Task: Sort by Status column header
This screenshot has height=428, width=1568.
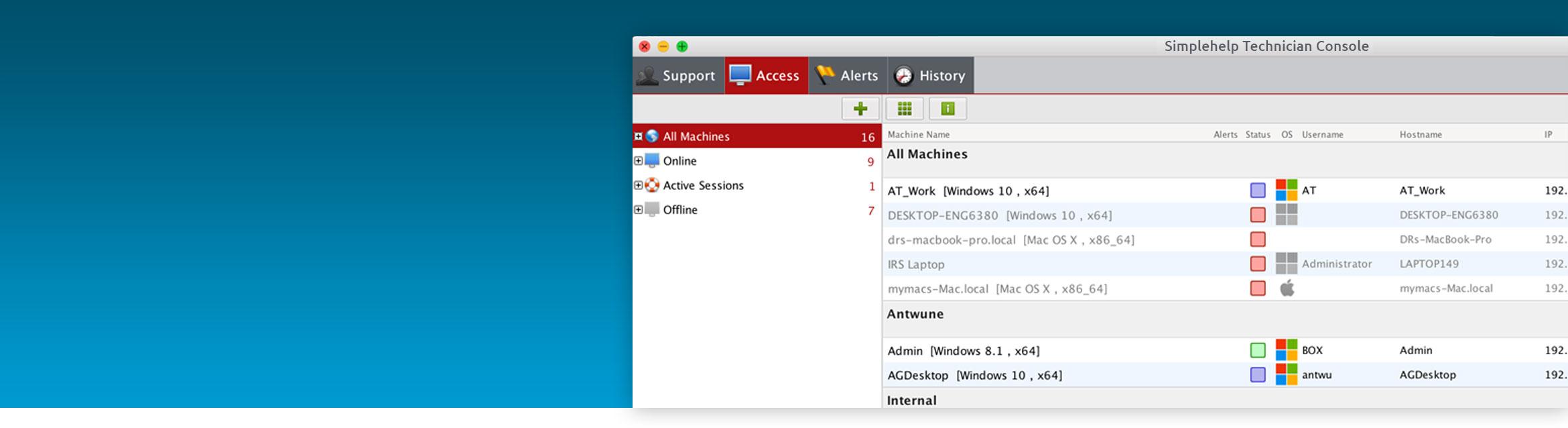Action: [1258, 134]
